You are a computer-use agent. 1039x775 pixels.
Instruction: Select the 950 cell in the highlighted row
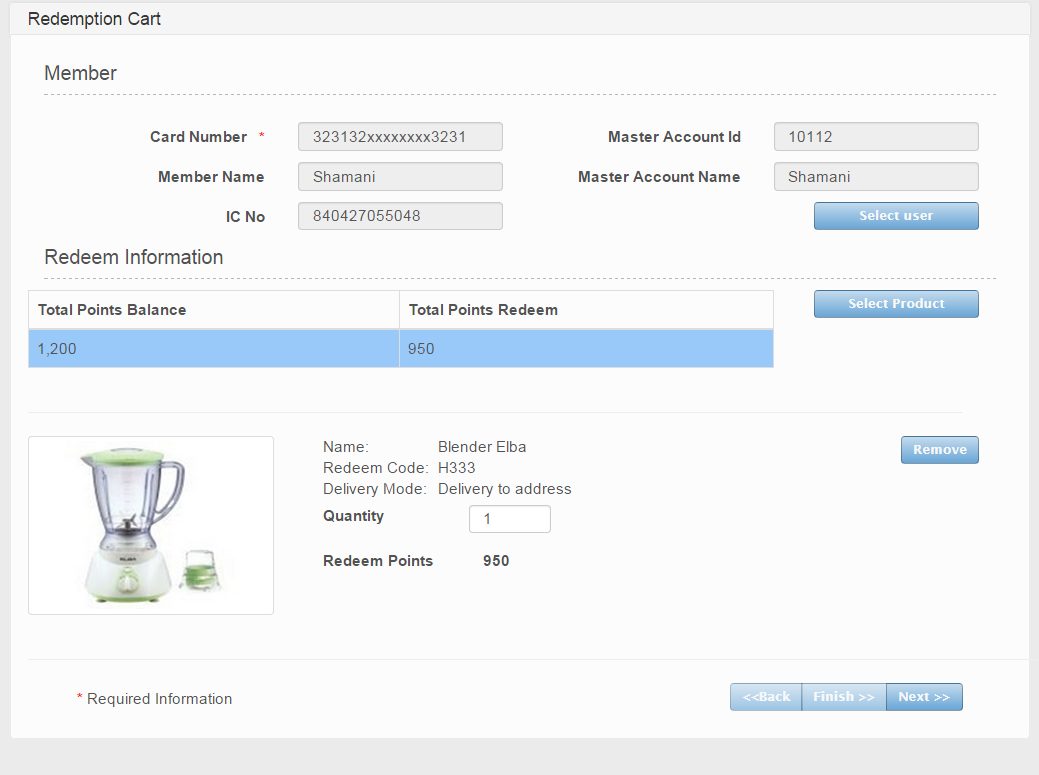click(585, 349)
